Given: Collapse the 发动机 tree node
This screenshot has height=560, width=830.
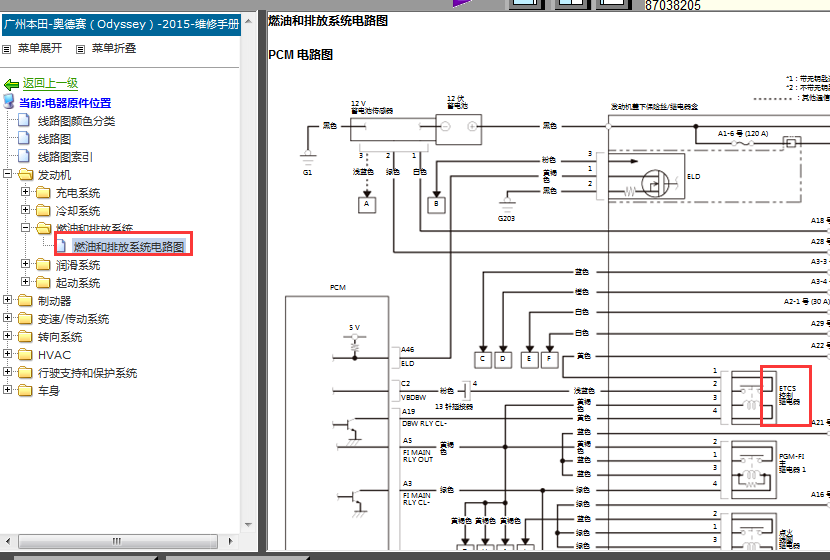Looking at the screenshot, I should tap(7, 174).
